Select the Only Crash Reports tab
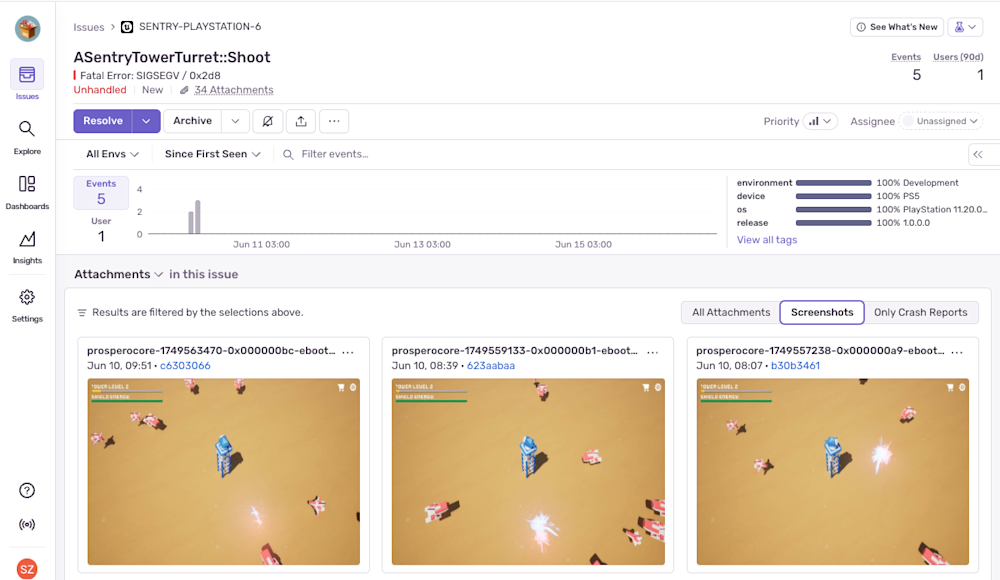The height and width of the screenshot is (580, 1000). (x=920, y=313)
